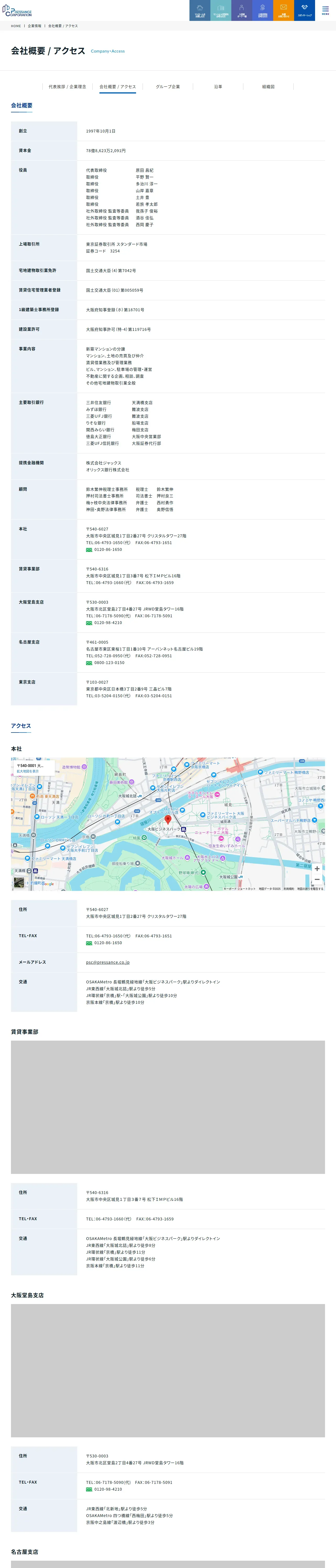Select the 会社概要 / アクセス tab

coord(118,87)
